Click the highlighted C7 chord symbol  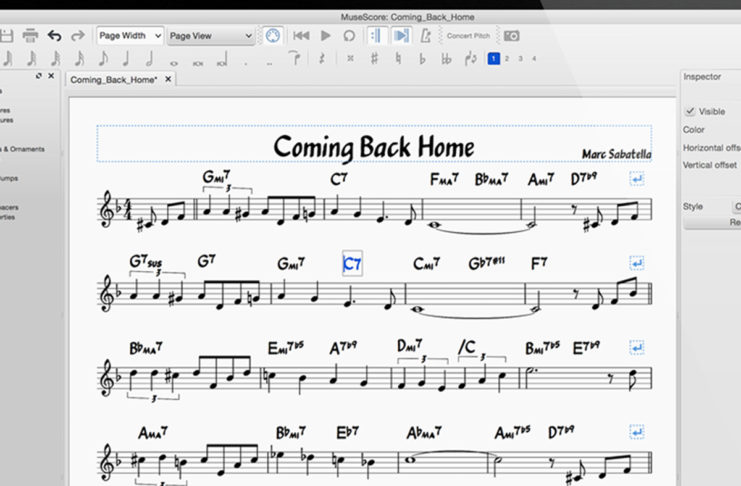pos(352,264)
